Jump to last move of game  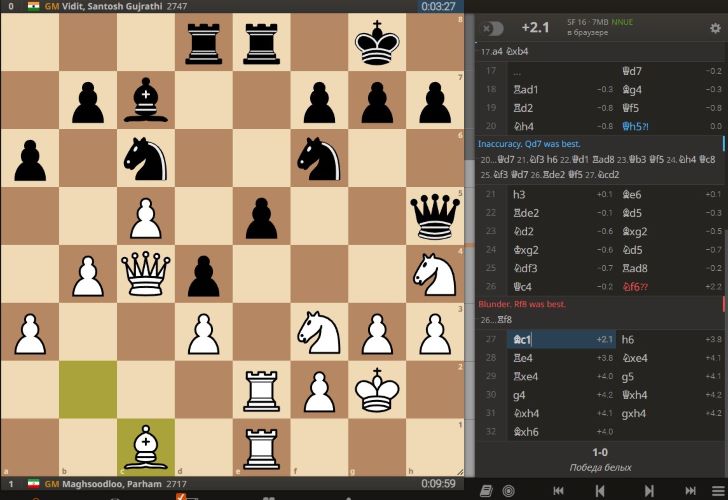[x=690, y=490]
